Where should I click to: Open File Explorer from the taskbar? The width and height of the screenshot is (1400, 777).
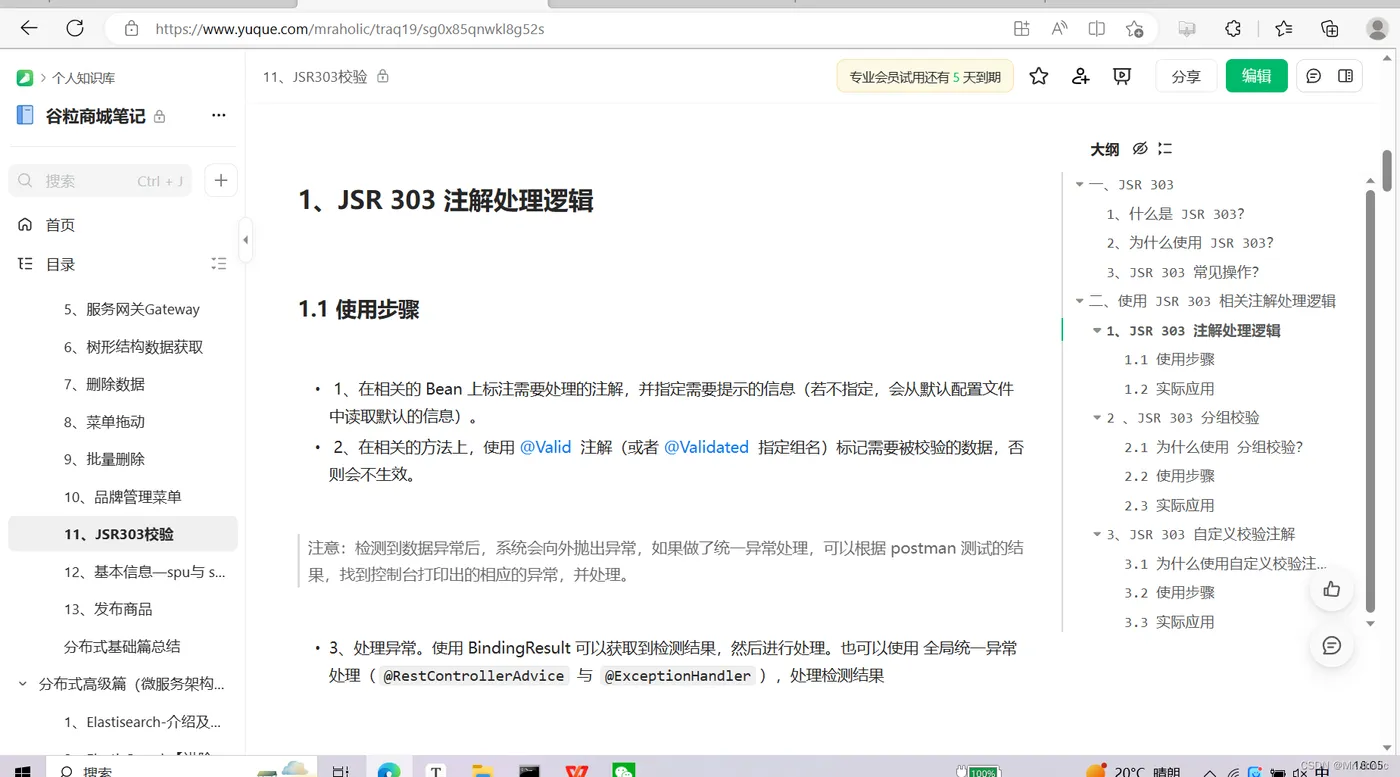pos(482,771)
